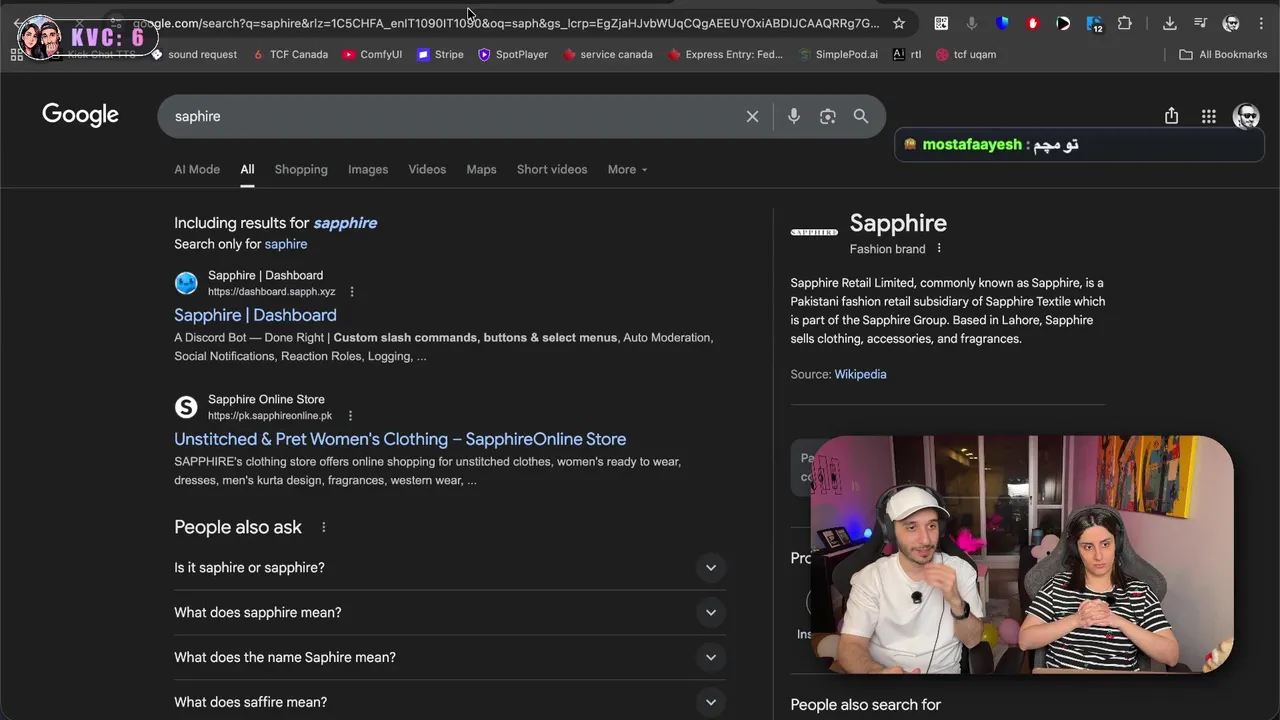Click the pk.sapphireonline.pk URL text

[x=270, y=416]
